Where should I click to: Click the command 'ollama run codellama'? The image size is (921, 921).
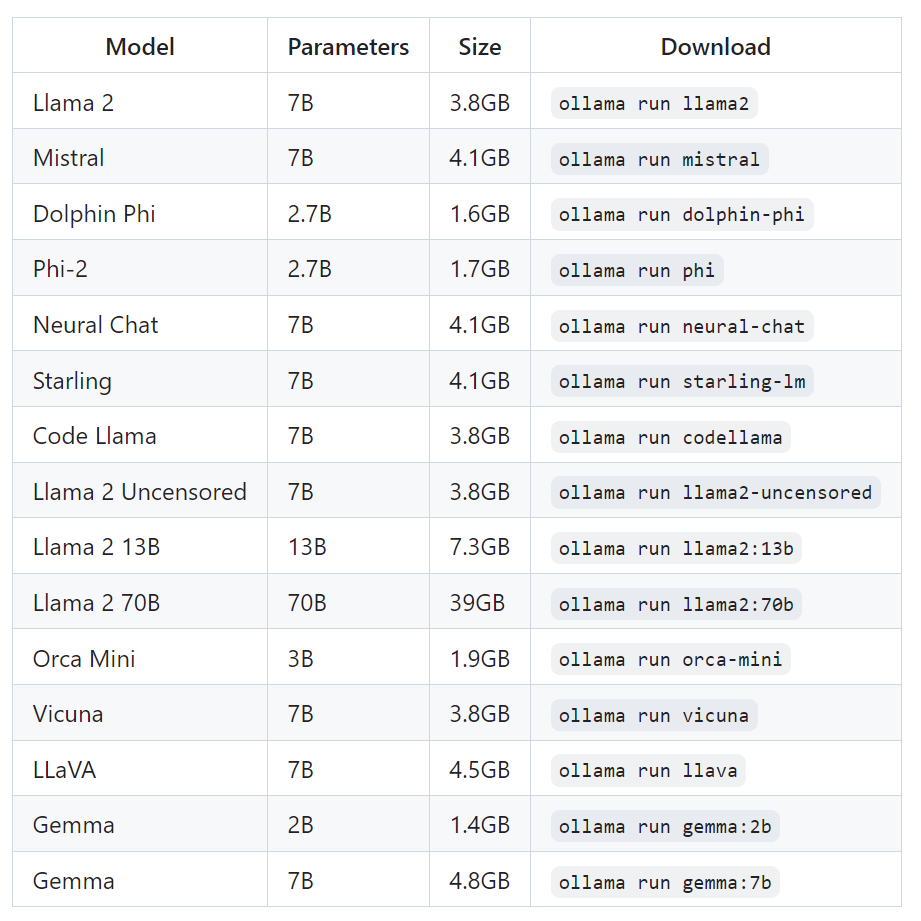(x=671, y=437)
